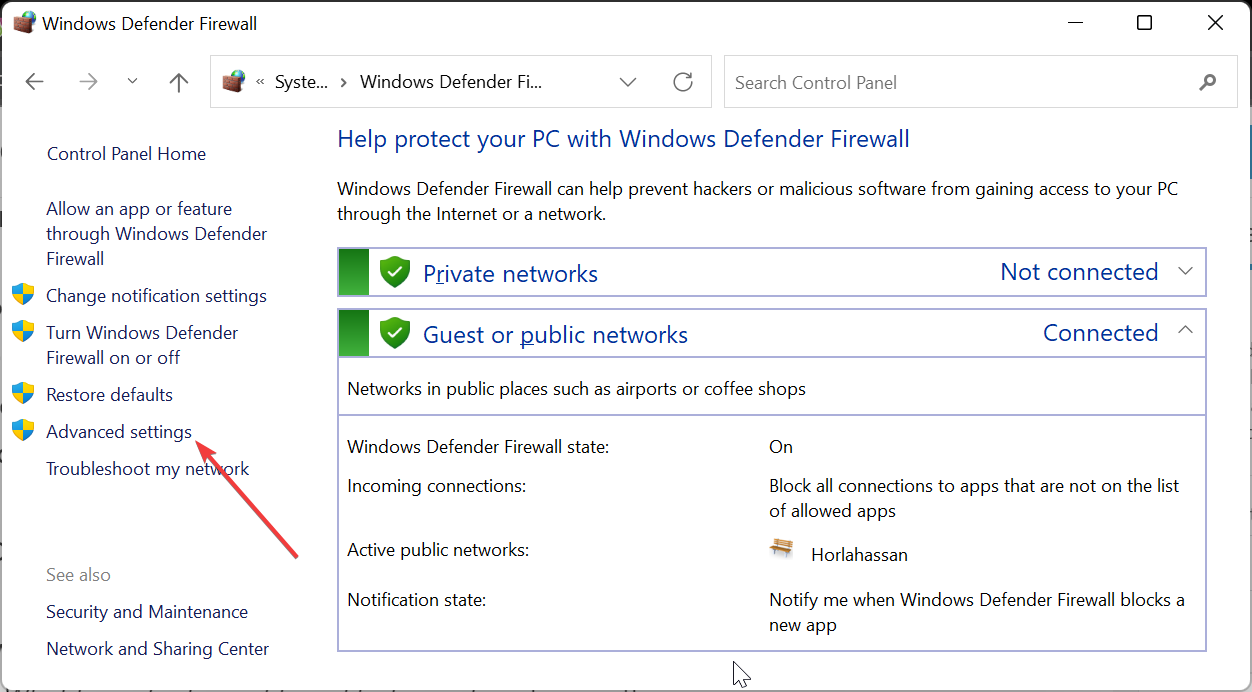Image resolution: width=1252 pixels, height=692 pixels.
Task: Click the Notification state label
Action: (416, 600)
